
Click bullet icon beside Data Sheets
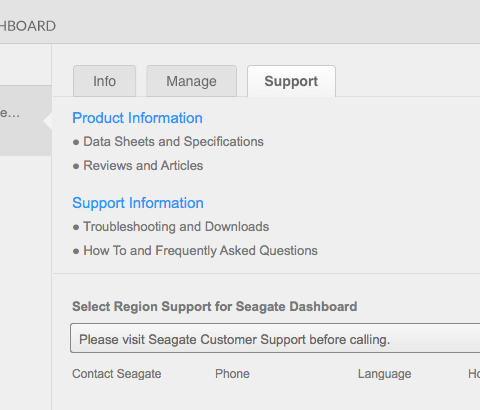click(76, 143)
